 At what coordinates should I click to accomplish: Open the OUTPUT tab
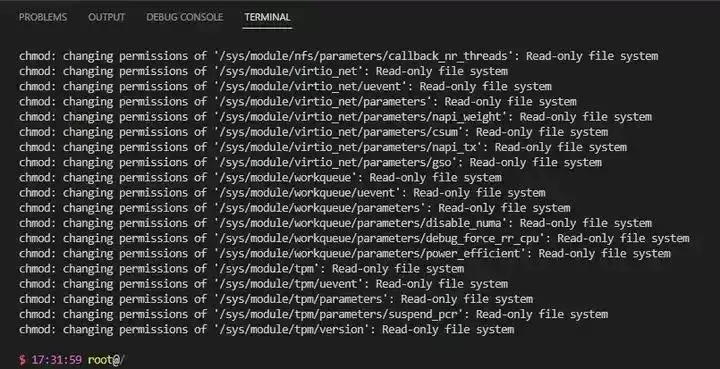click(x=107, y=17)
